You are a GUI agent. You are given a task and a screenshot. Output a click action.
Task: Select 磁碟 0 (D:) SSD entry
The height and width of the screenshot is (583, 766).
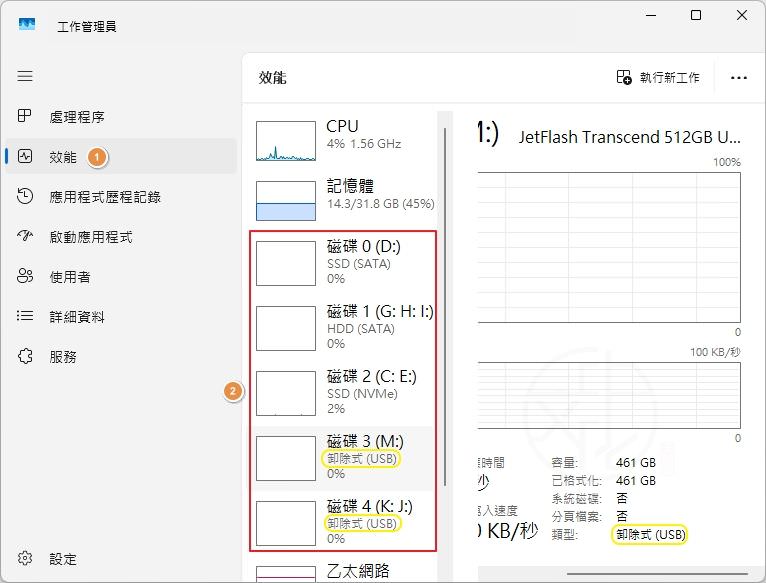click(340, 263)
